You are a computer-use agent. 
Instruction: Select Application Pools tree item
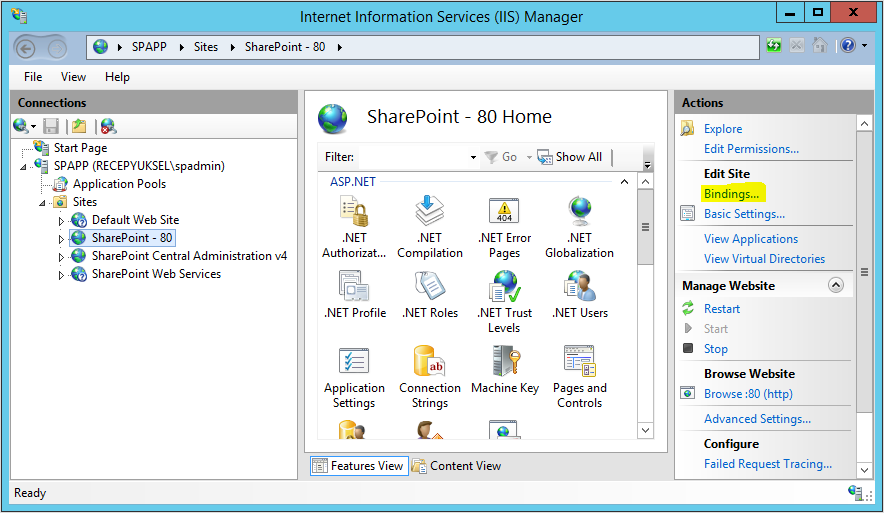119,184
